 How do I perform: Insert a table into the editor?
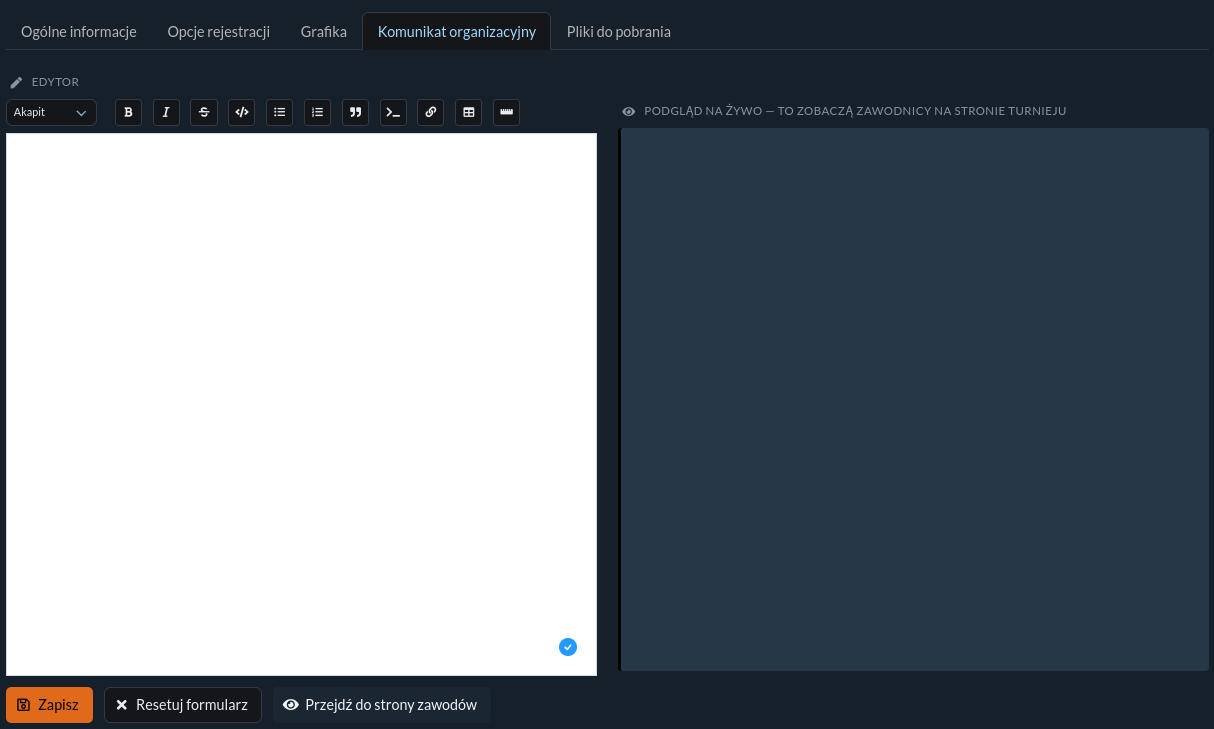coord(468,112)
